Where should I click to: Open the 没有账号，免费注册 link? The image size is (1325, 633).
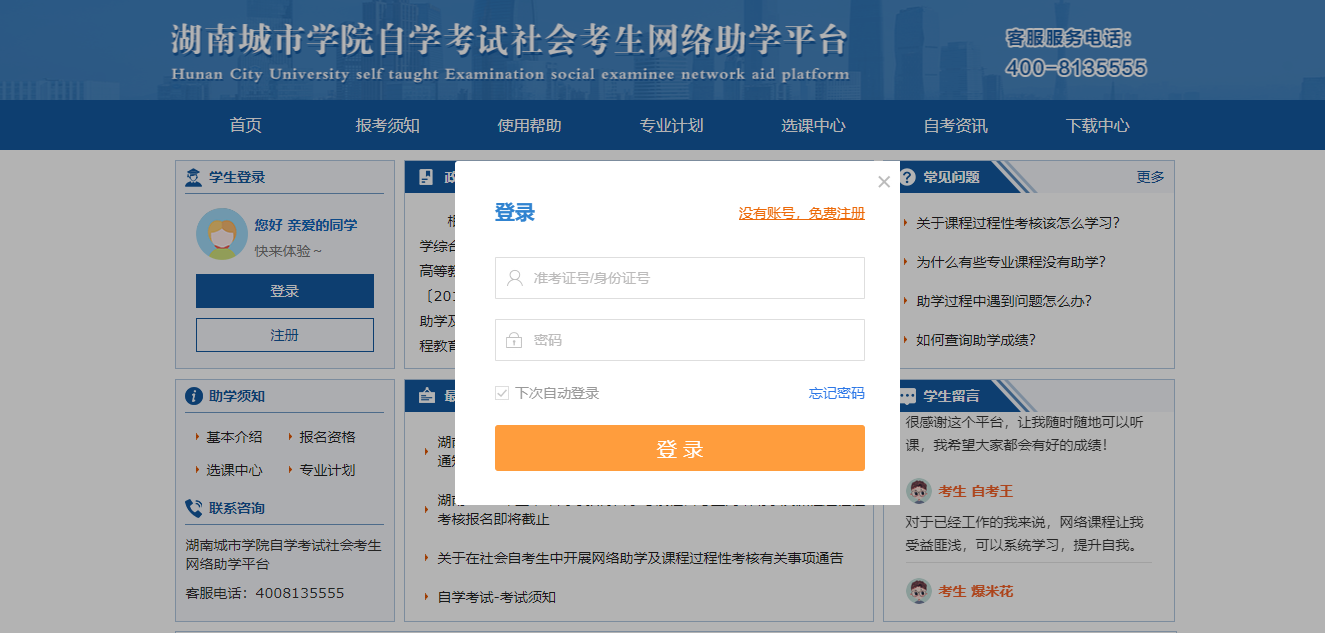click(802, 213)
